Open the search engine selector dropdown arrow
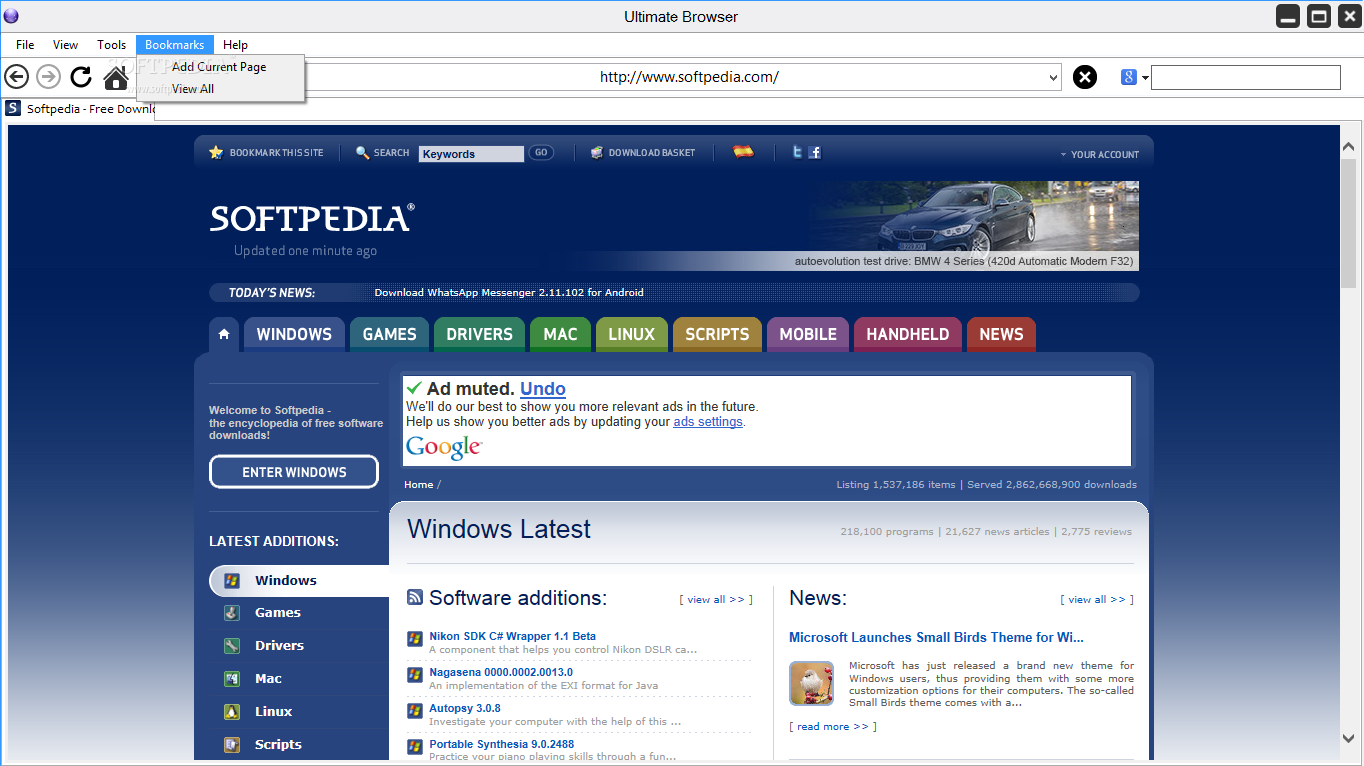The image size is (1364, 766). [x=1145, y=78]
